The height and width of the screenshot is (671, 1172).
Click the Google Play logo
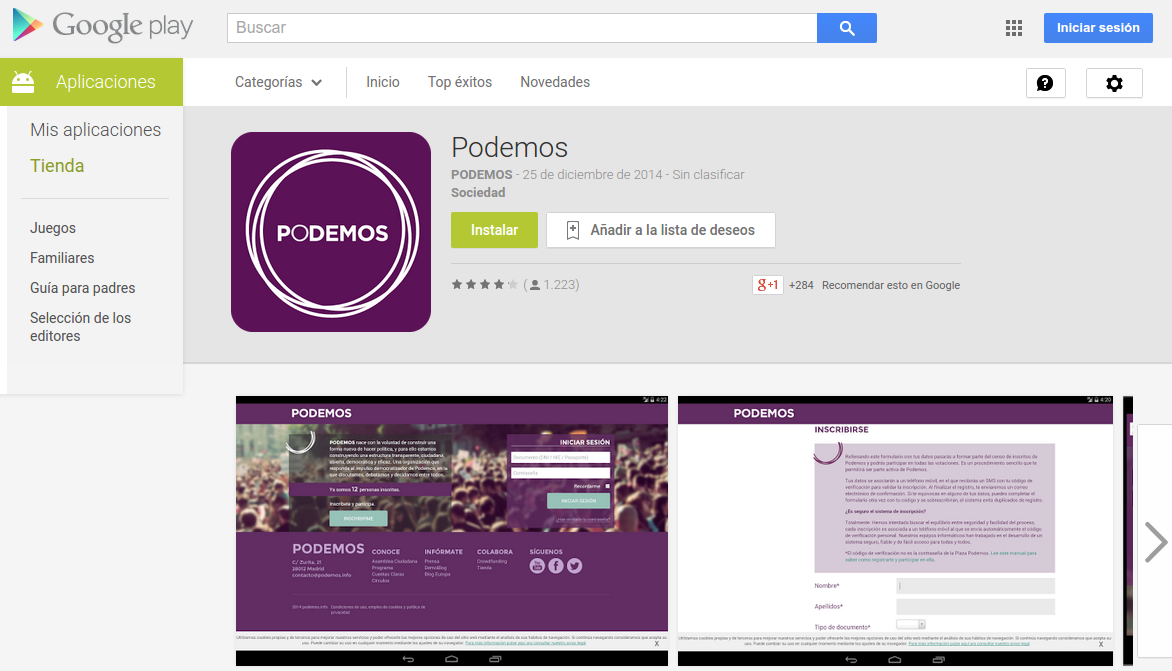pyautogui.click(x=103, y=26)
